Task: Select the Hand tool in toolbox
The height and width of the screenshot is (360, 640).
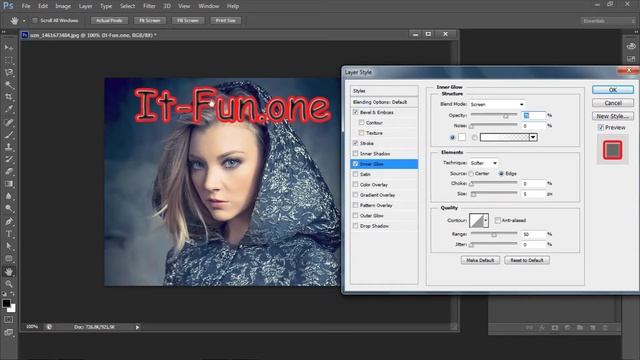Action: (9, 271)
